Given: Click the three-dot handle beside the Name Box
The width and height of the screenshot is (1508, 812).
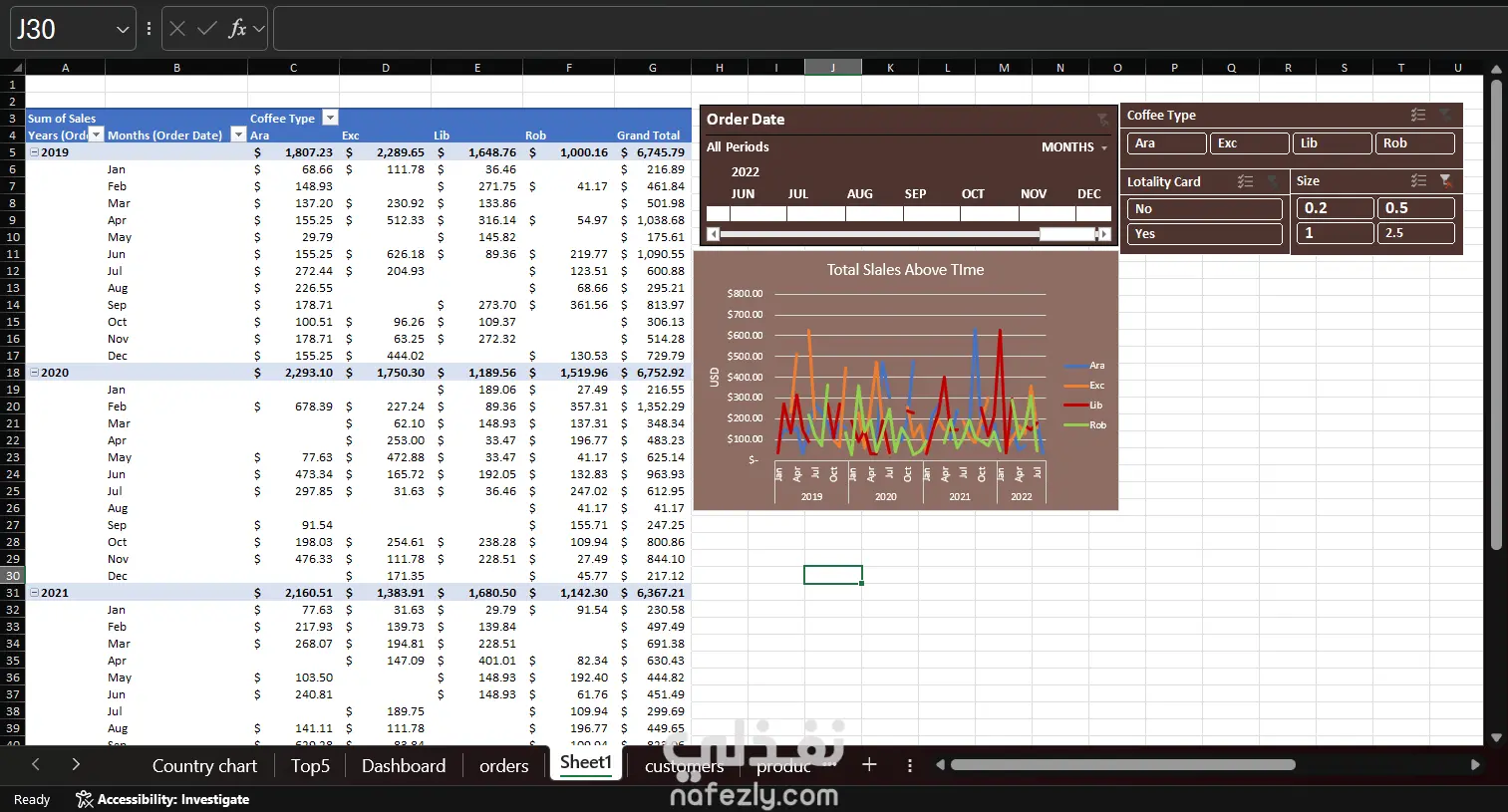Looking at the screenshot, I should click(x=149, y=29).
